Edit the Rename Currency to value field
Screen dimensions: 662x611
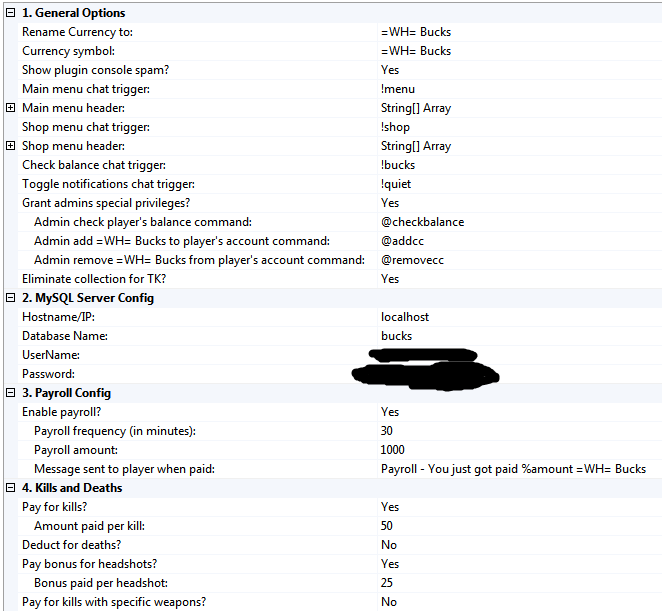415,32
